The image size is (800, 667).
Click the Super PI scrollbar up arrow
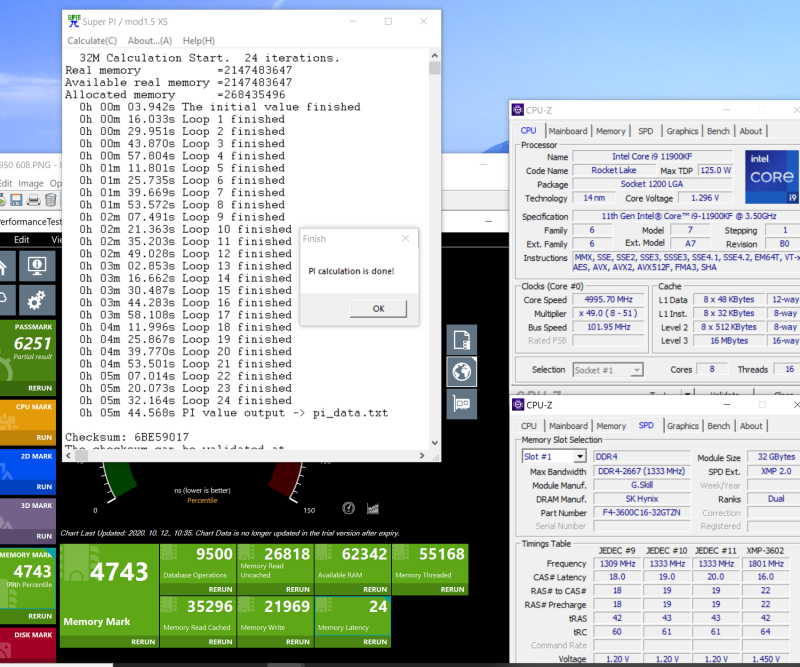(435, 56)
